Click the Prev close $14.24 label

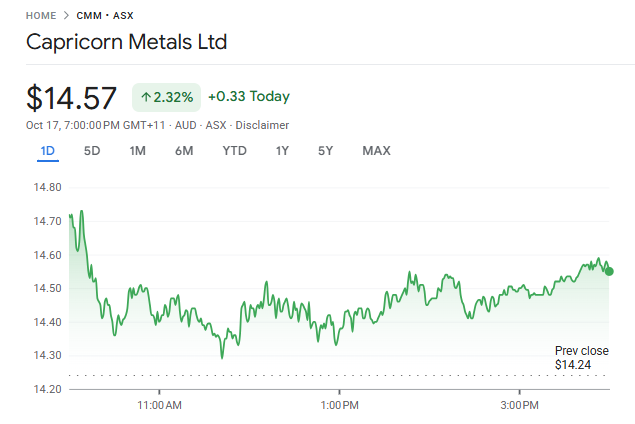click(x=581, y=358)
